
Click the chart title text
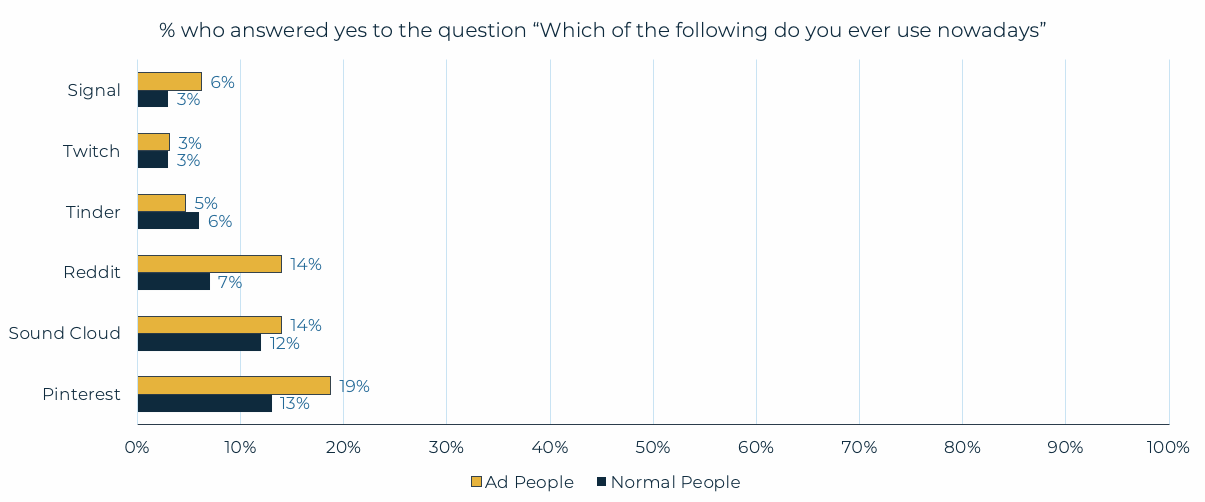pos(602,30)
